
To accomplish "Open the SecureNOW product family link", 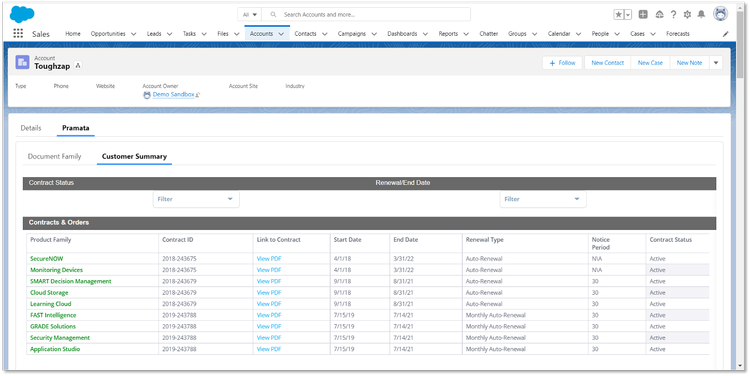I will click(x=46, y=258).
